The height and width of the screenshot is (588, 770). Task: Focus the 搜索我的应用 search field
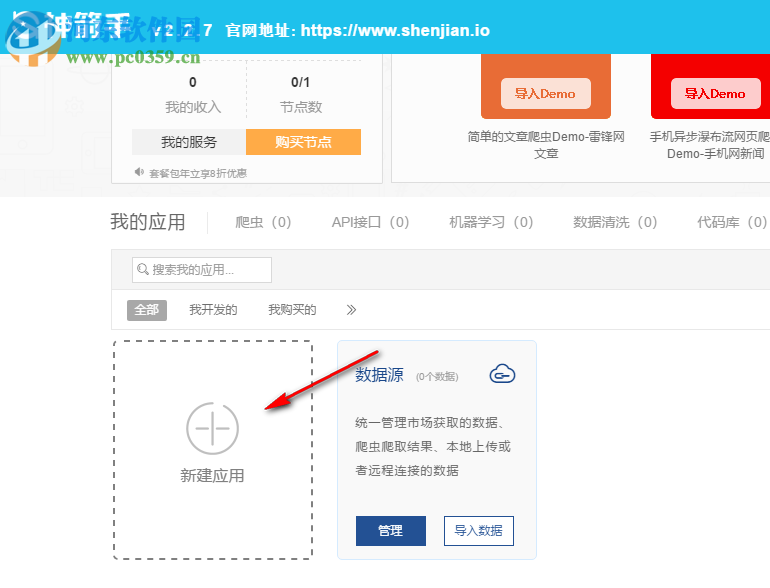[202, 270]
